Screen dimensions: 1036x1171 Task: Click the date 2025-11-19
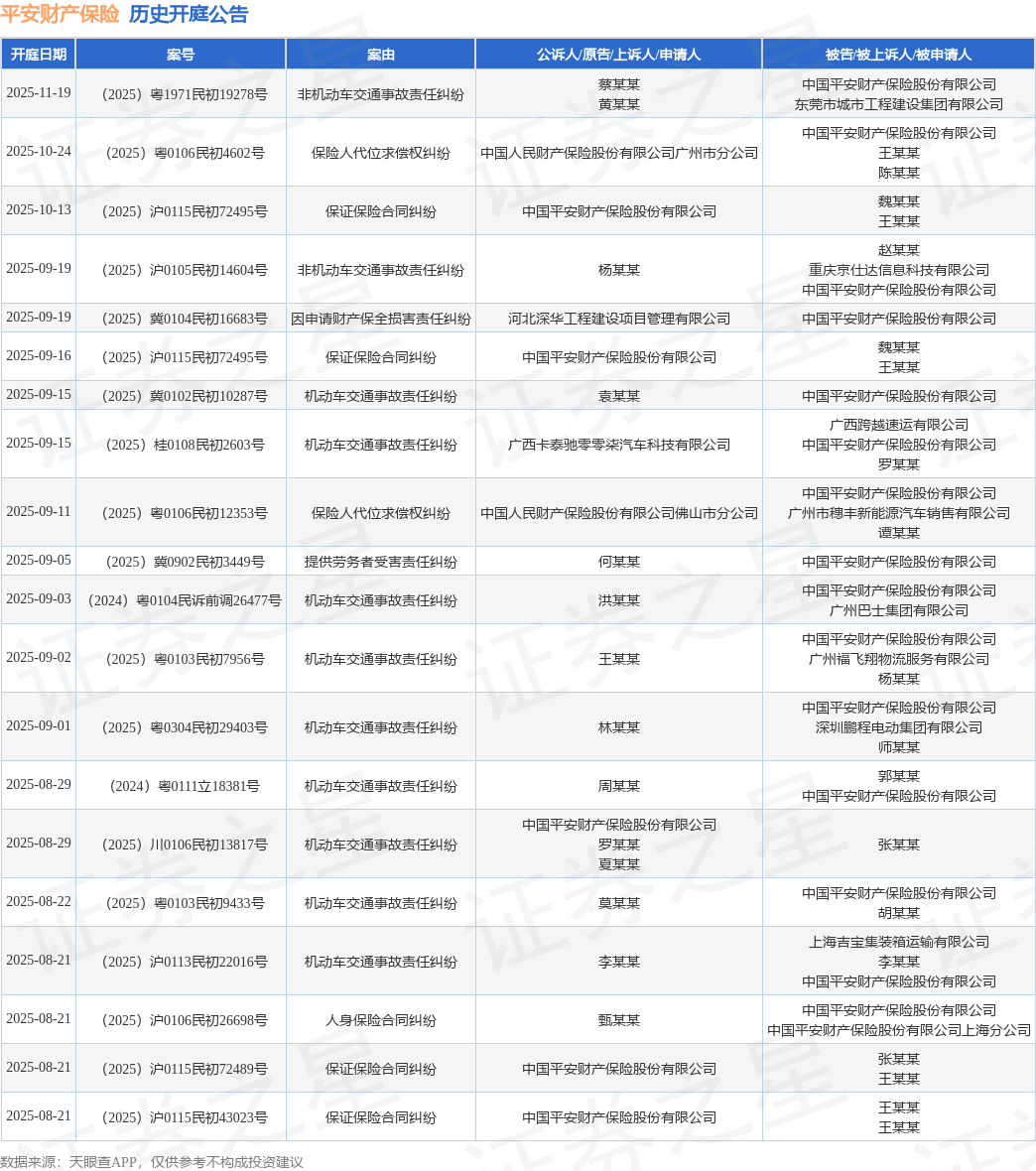point(39,92)
